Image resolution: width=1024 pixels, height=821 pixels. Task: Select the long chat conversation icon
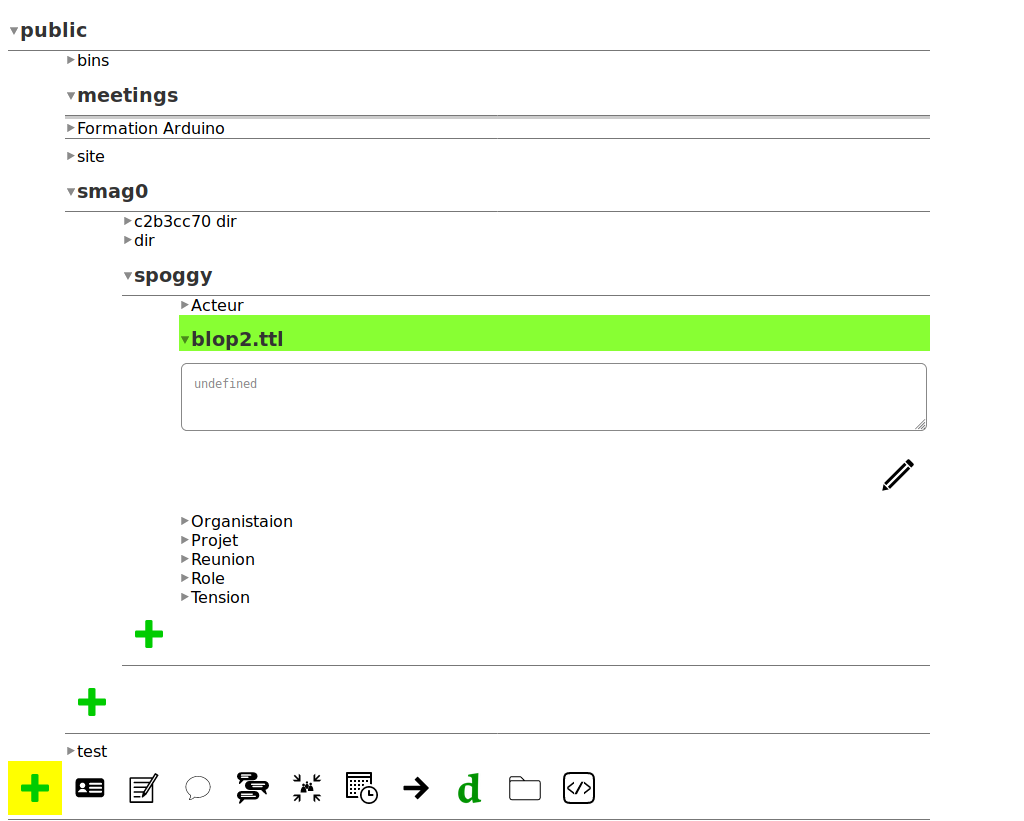point(252,788)
